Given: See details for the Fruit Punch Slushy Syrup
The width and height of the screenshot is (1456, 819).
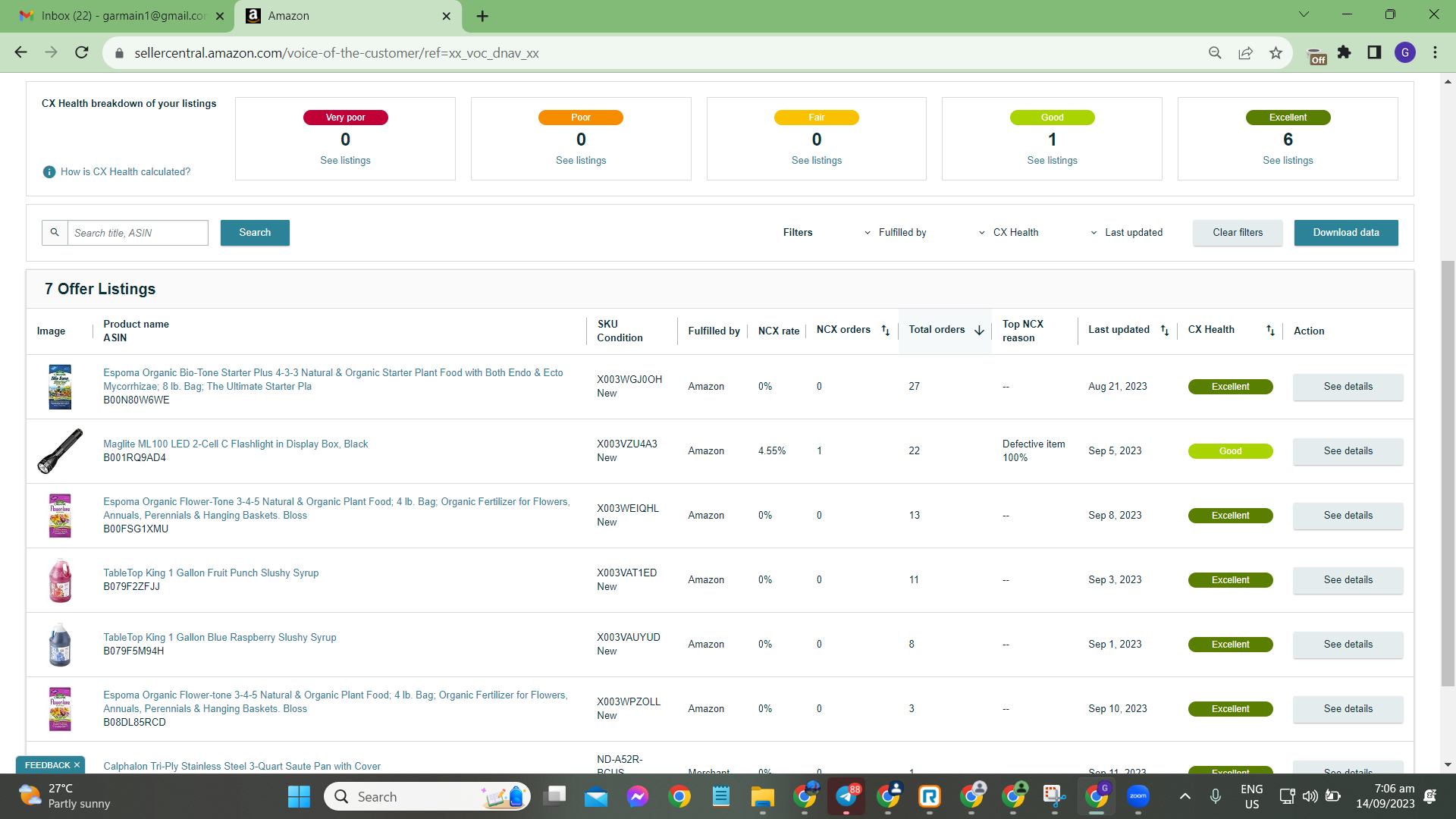Looking at the screenshot, I should pyautogui.click(x=1348, y=580).
